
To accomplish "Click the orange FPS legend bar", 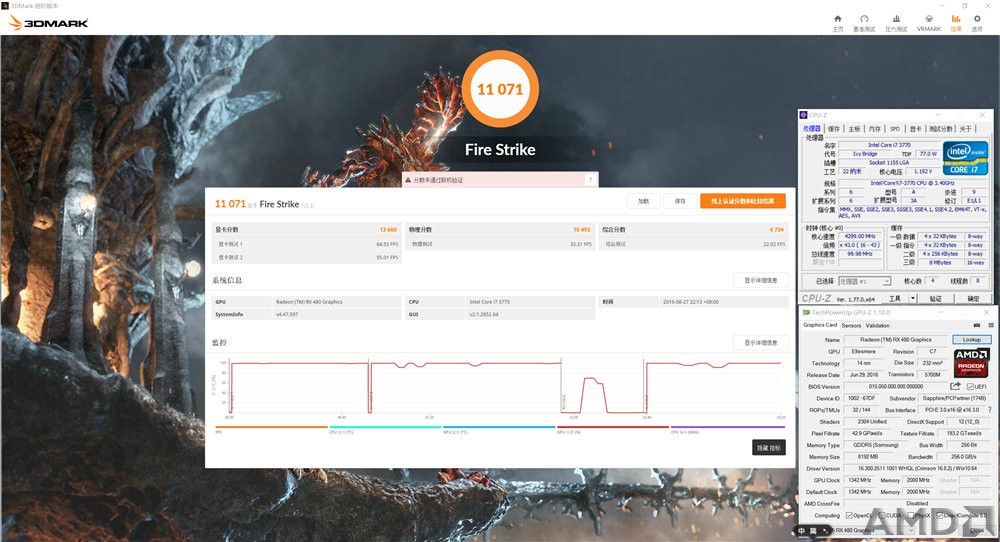I will pyautogui.click(x=271, y=427).
